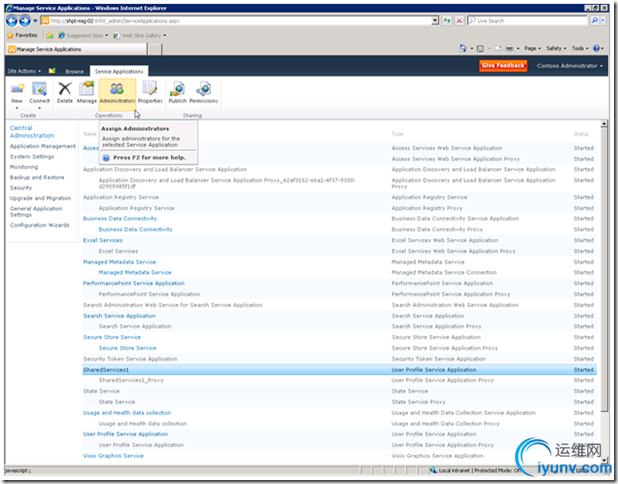The height and width of the screenshot is (484, 618).
Task: Open a new browser tab
Action: point(155,49)
